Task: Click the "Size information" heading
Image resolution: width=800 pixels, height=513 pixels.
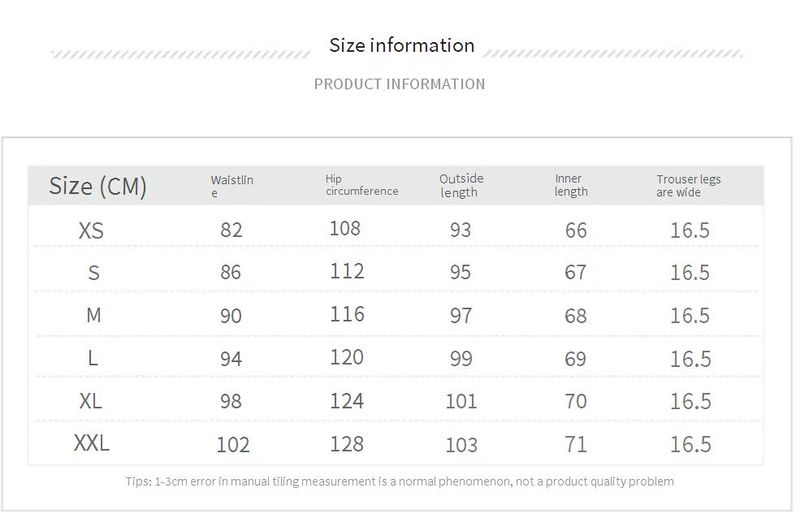Action: coord(401,45)
